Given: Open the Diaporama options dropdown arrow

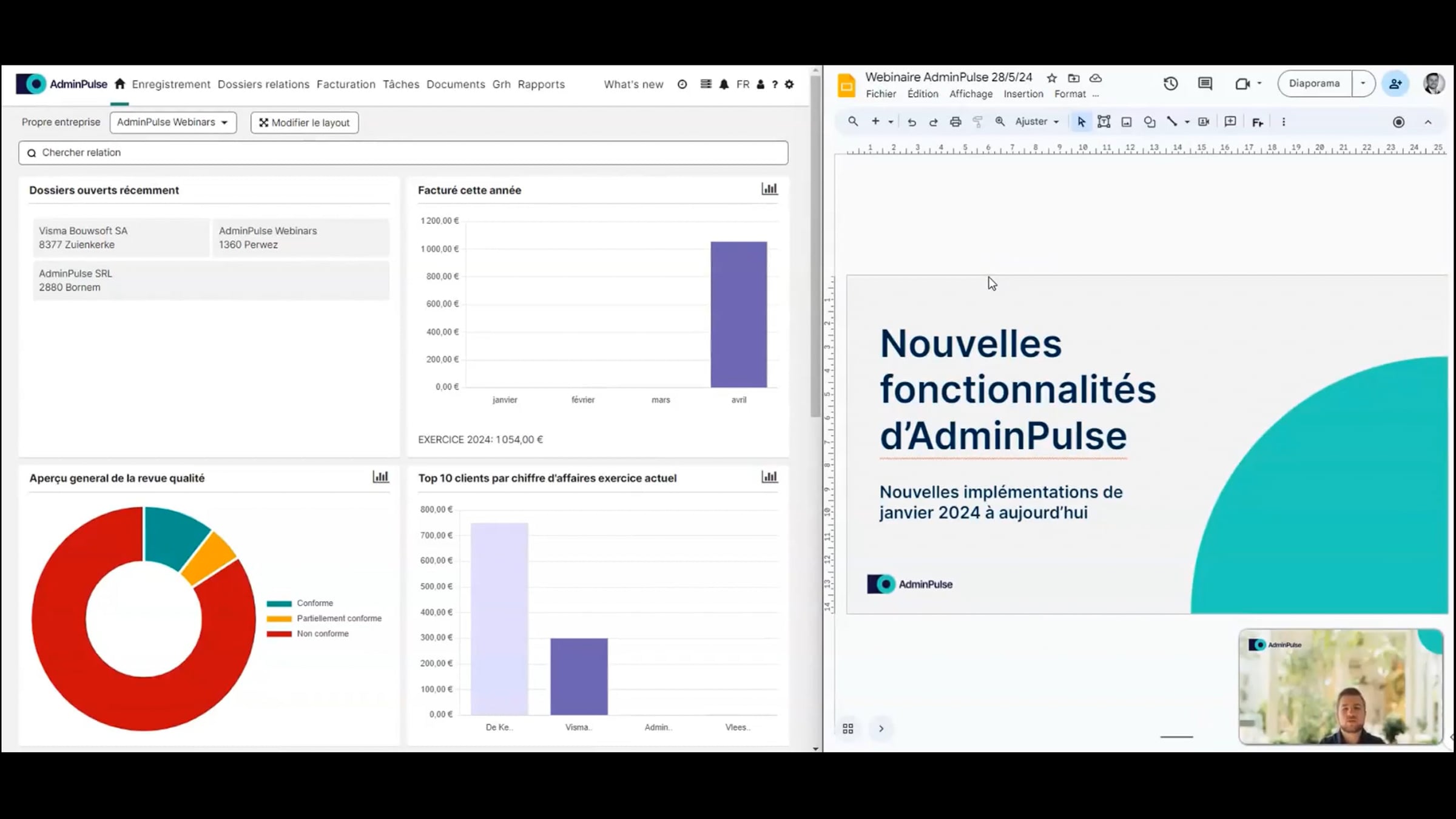Looking at the screenshot, I should [x=1363, y=84].
